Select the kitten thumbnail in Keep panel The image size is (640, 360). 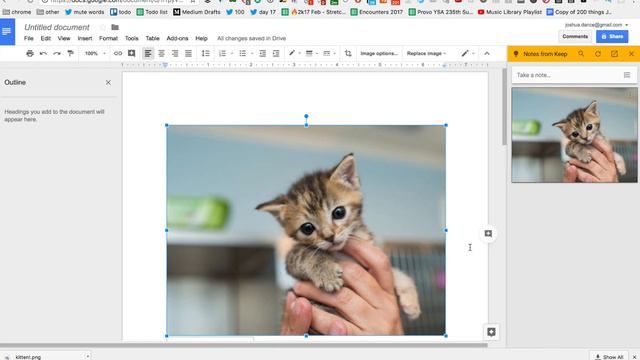(574, 135)
